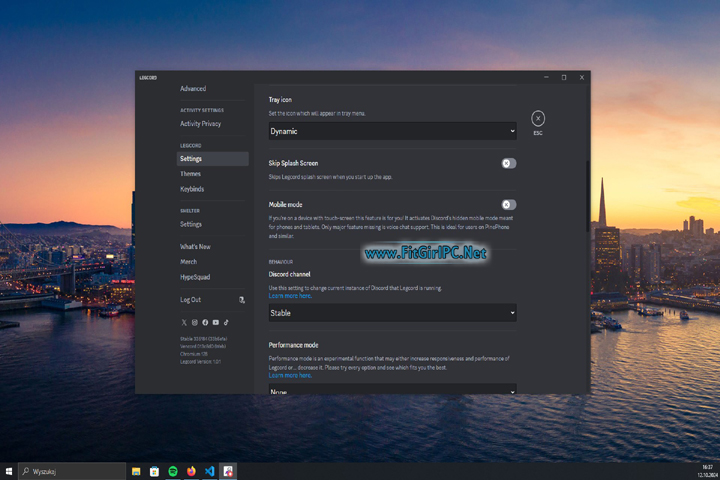720x480 pixels.
Task: Enable the Skip Splash Screen toggle
Action: point(508,163)
